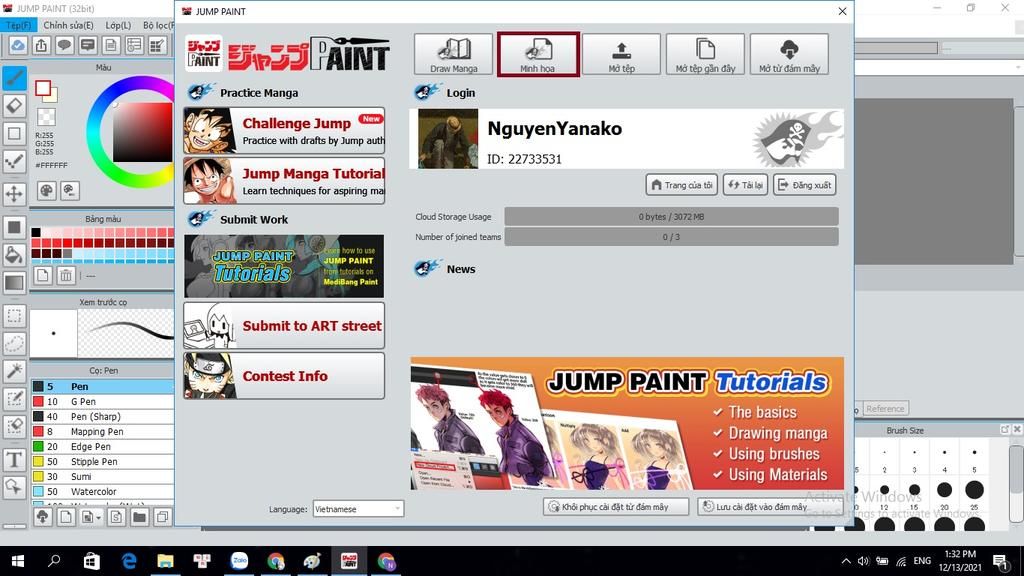Click duplicate brush icon below brush list
Image resolution: width=1024 pixels, height=576 pixels.
point(163,517)
